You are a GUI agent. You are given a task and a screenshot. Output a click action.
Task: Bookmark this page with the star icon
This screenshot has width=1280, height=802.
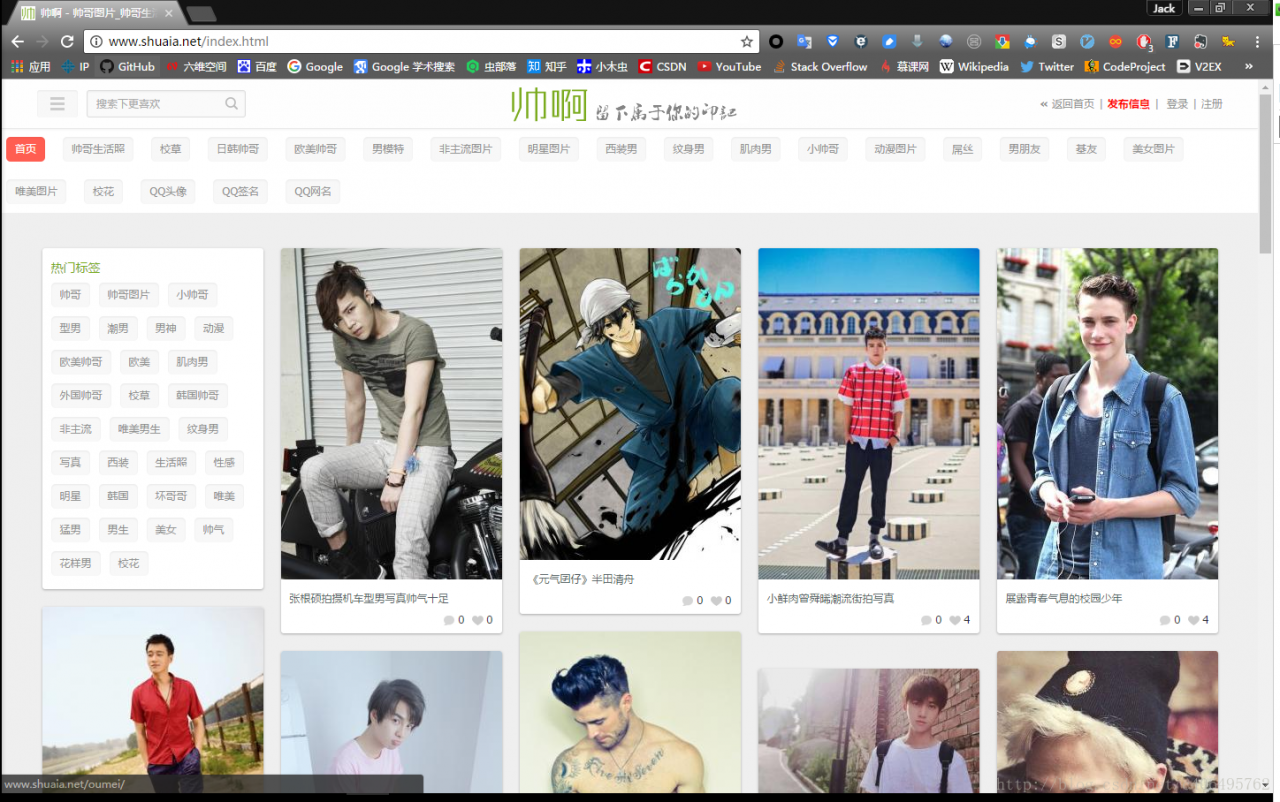coord(746,41)
